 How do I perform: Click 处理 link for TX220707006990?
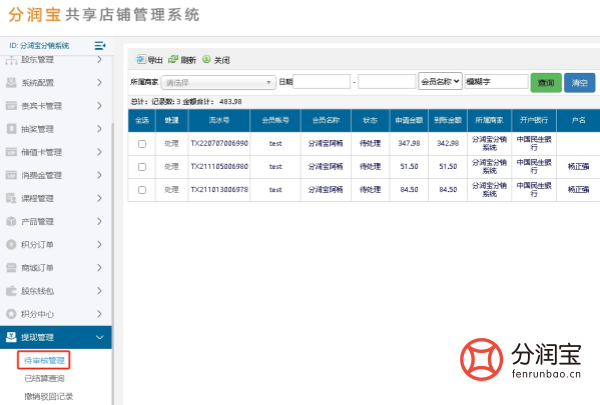coord(171,144)
